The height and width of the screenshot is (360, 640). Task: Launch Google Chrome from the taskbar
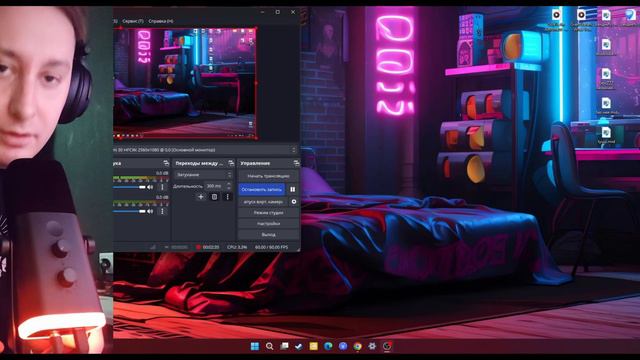coord(358,346)
